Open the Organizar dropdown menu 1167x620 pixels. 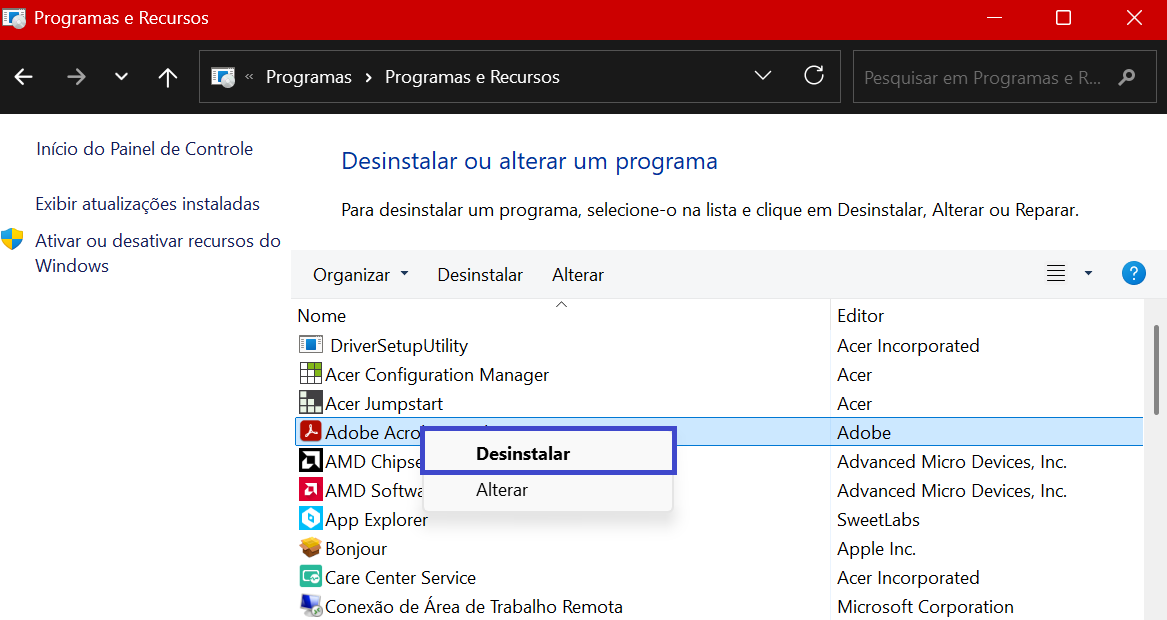360,275
